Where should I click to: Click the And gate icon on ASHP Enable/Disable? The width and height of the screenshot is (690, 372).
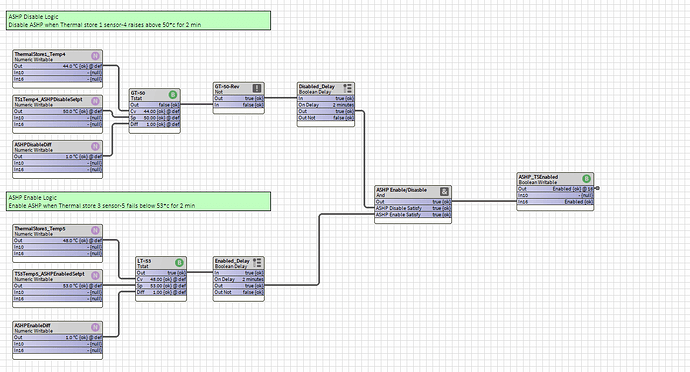coord(444,192)
